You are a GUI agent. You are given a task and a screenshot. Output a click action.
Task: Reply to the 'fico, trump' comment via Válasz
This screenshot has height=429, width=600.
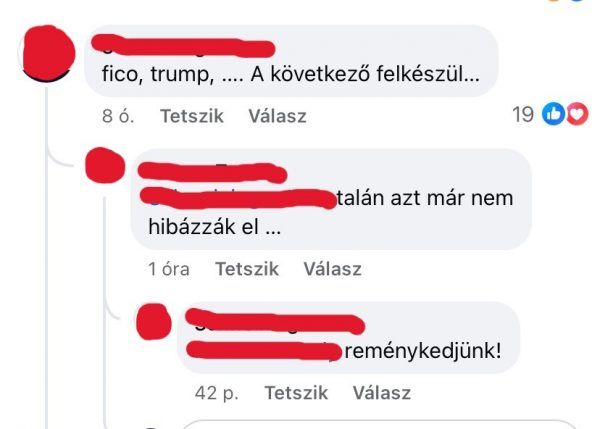[277, 116]
